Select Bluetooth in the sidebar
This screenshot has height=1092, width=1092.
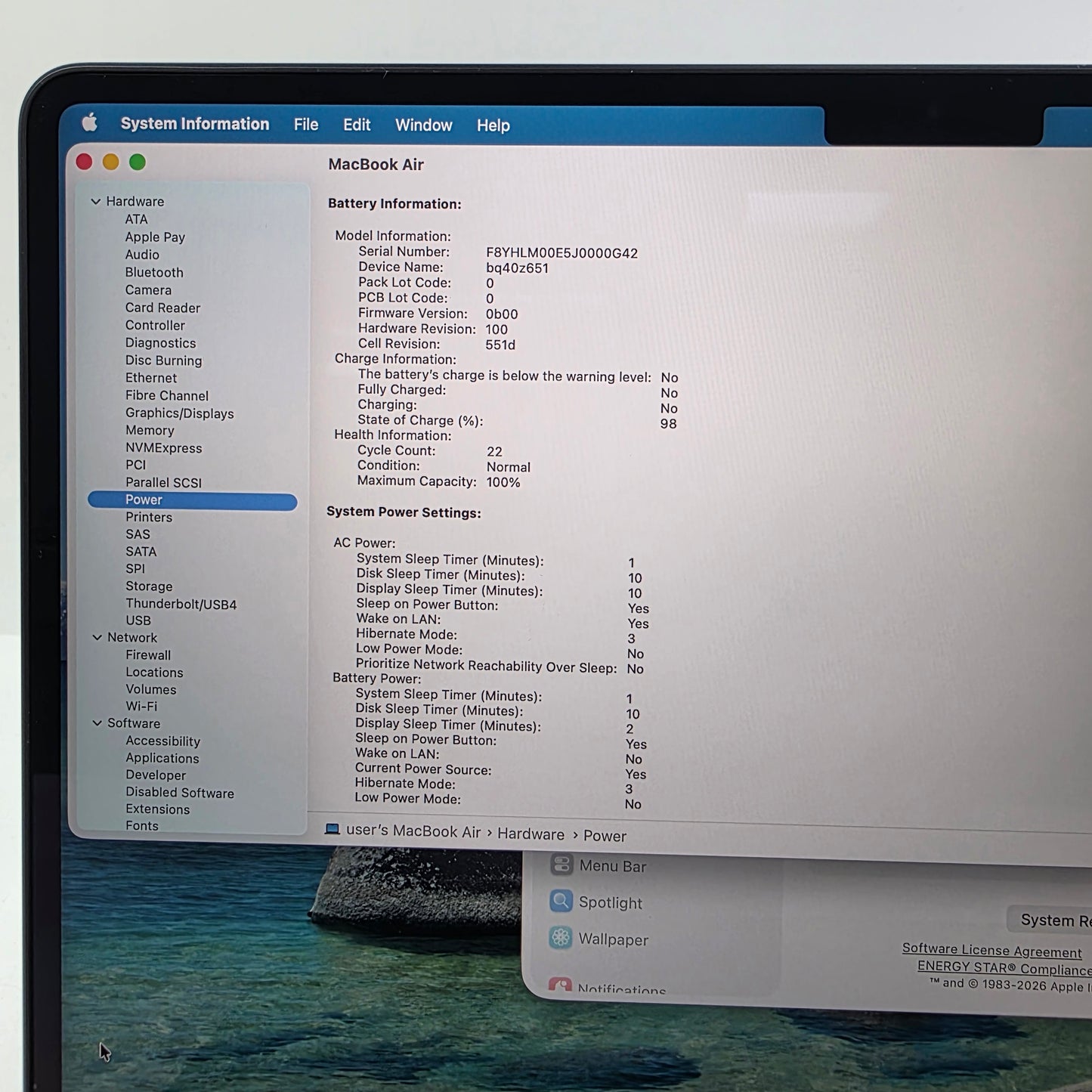coord(154,272)
